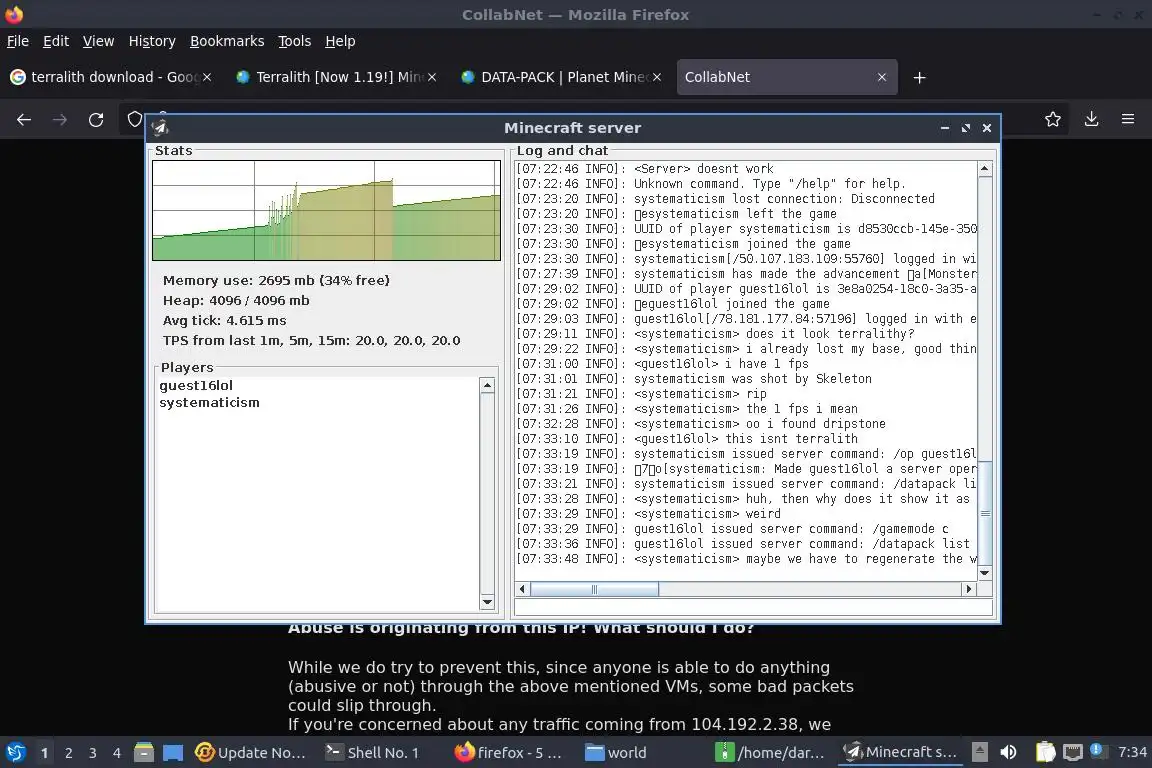The image size is (1152, 768).
Task: Click the back arrow in Firefox
Action: click(24, 119)
